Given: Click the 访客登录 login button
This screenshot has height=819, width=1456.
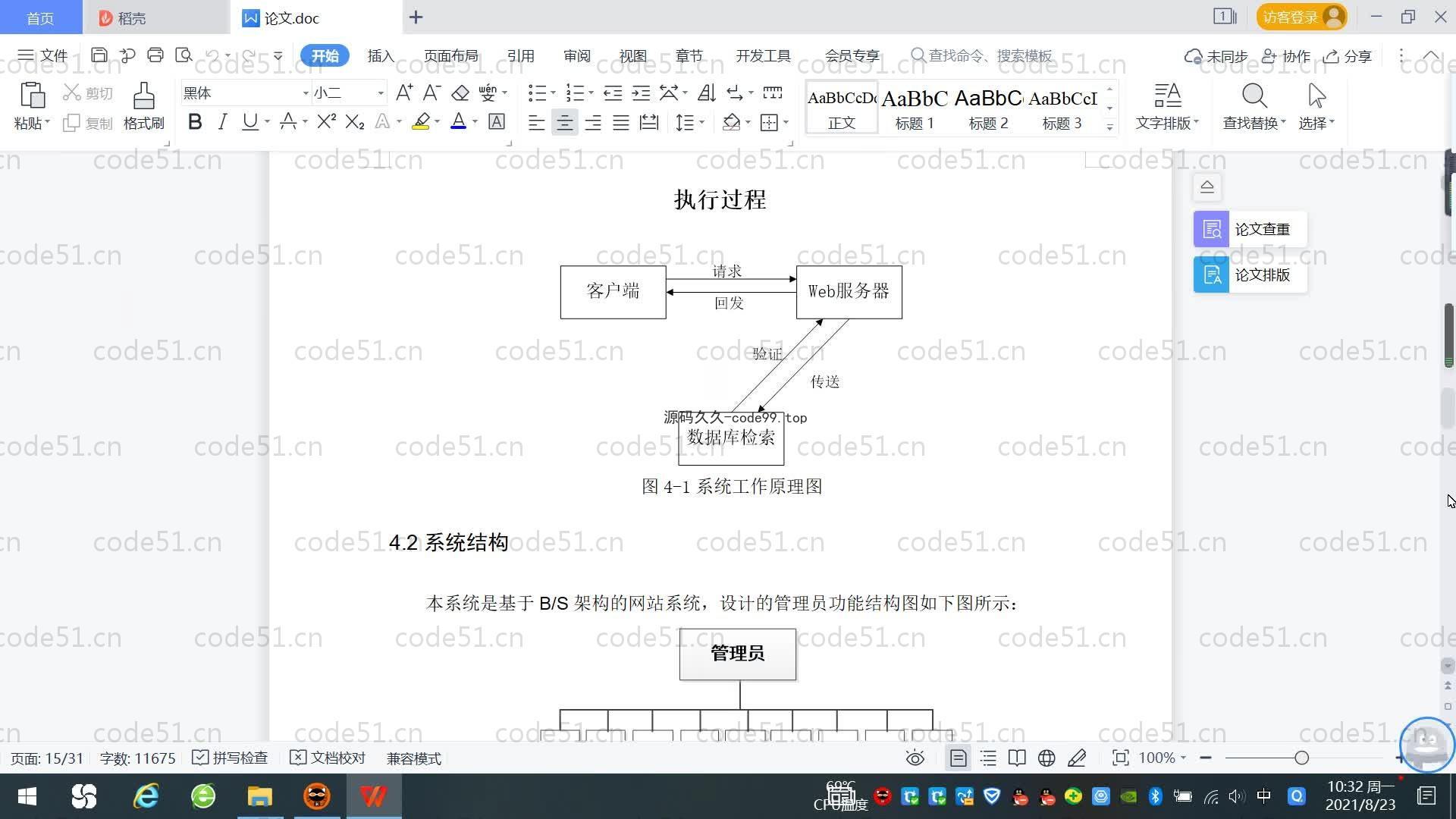Looking at the screenshot, I should click(x=1301, y=17).
